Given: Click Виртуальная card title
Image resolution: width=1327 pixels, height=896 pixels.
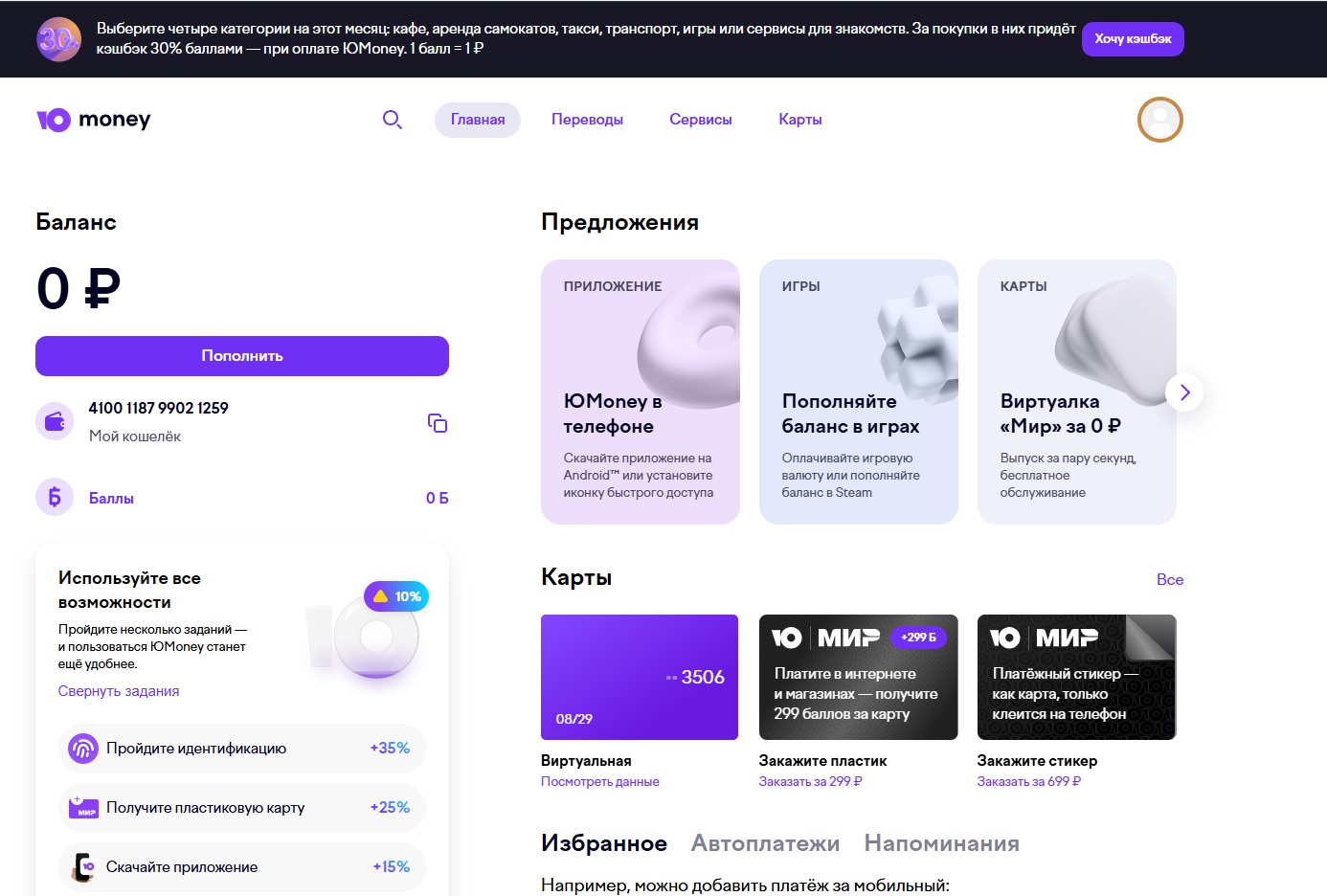Looking at the screenshot, I should tap(586, 761).
